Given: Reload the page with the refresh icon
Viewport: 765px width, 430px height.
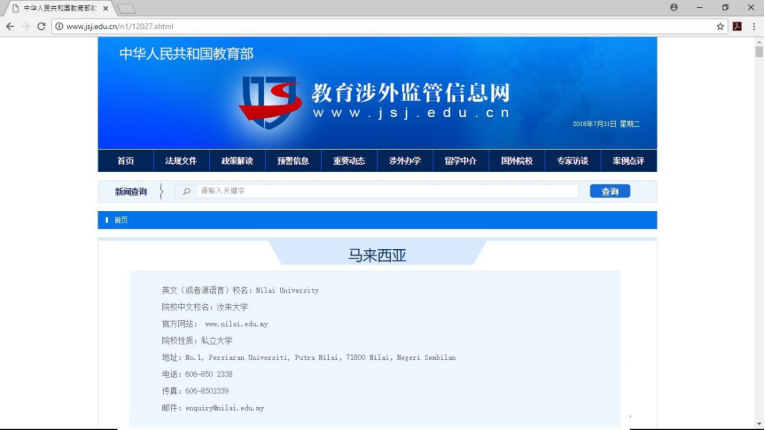Looking at the screenshot, I should click(x=41, y=26).
